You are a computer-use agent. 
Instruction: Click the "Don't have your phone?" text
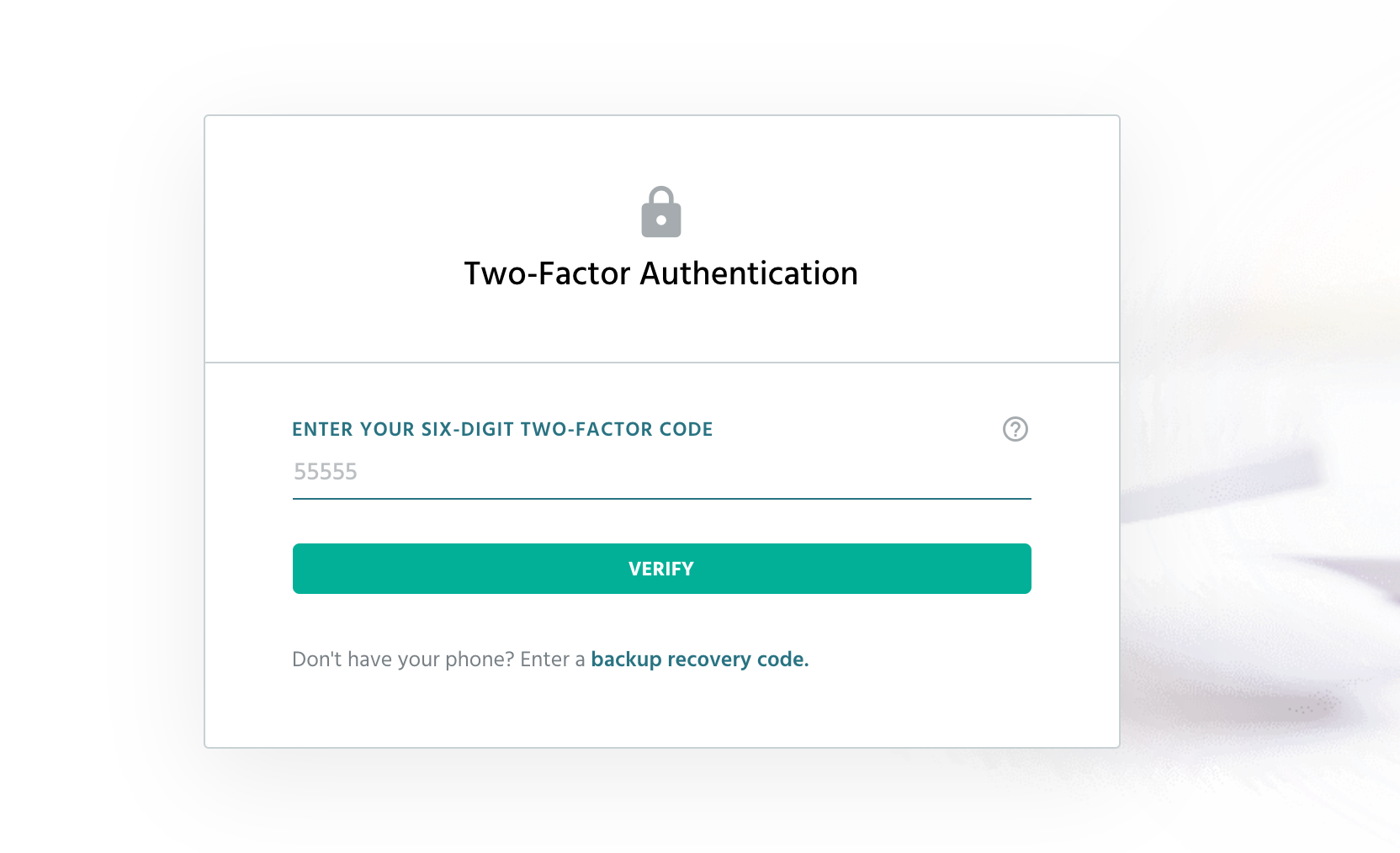403,660
